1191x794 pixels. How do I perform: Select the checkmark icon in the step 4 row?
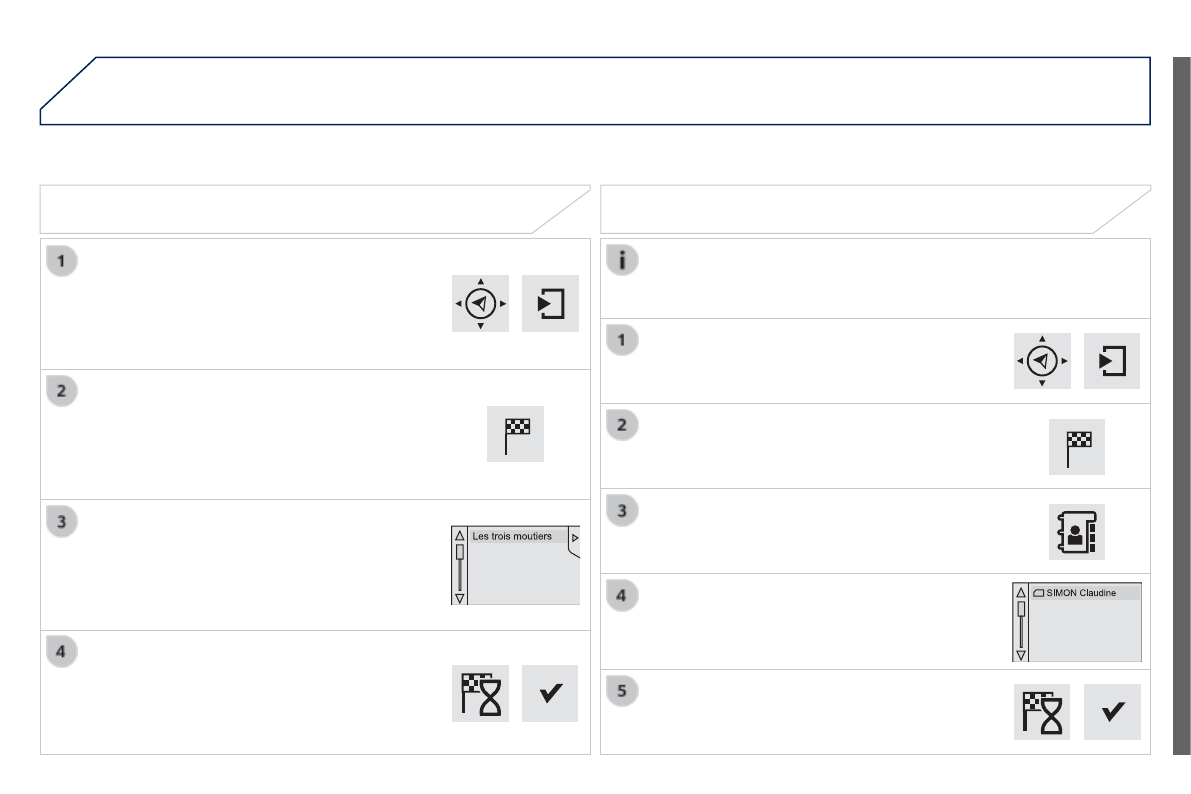click(550, 692)
